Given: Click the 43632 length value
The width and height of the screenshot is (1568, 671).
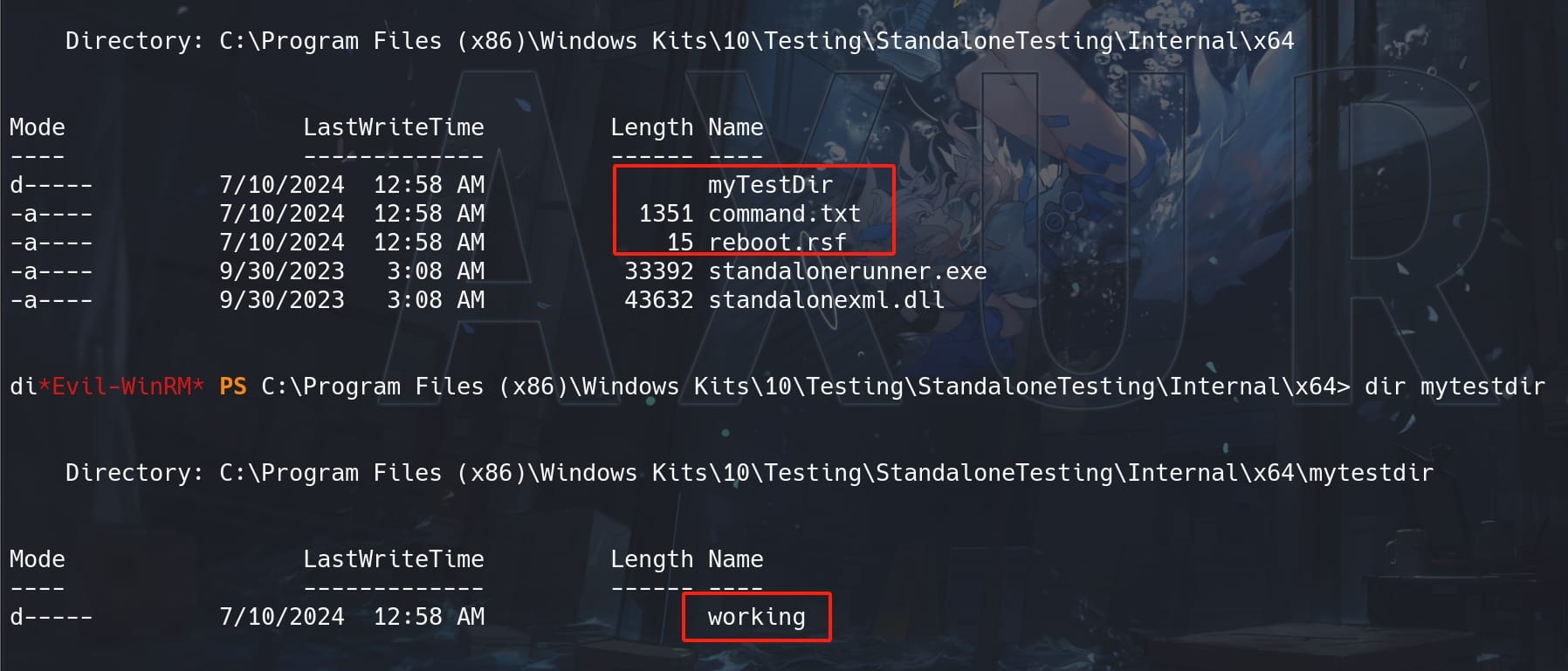Looking at the screenshot, I should tap(658, 300).
